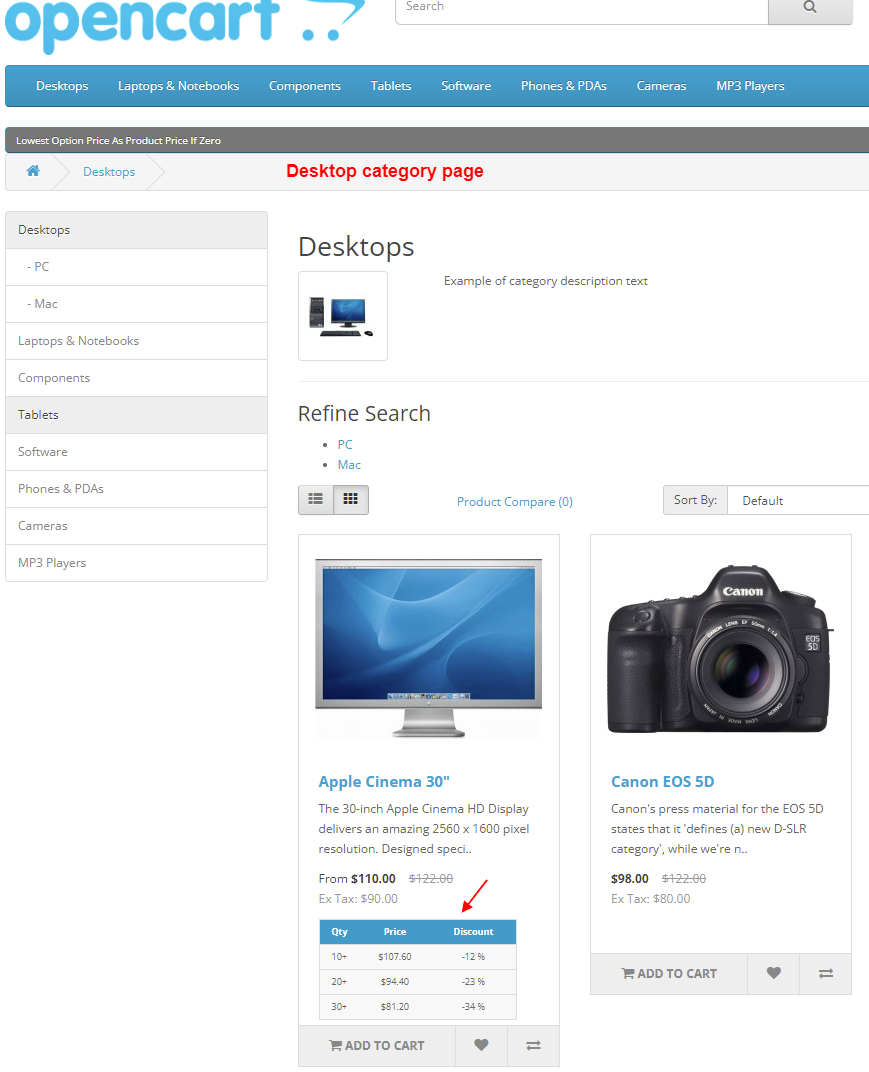Click compare arrows icon under Apple Cinema 30"
The width and height of the screenshot is (869, 1072).
click(533, 1045)
